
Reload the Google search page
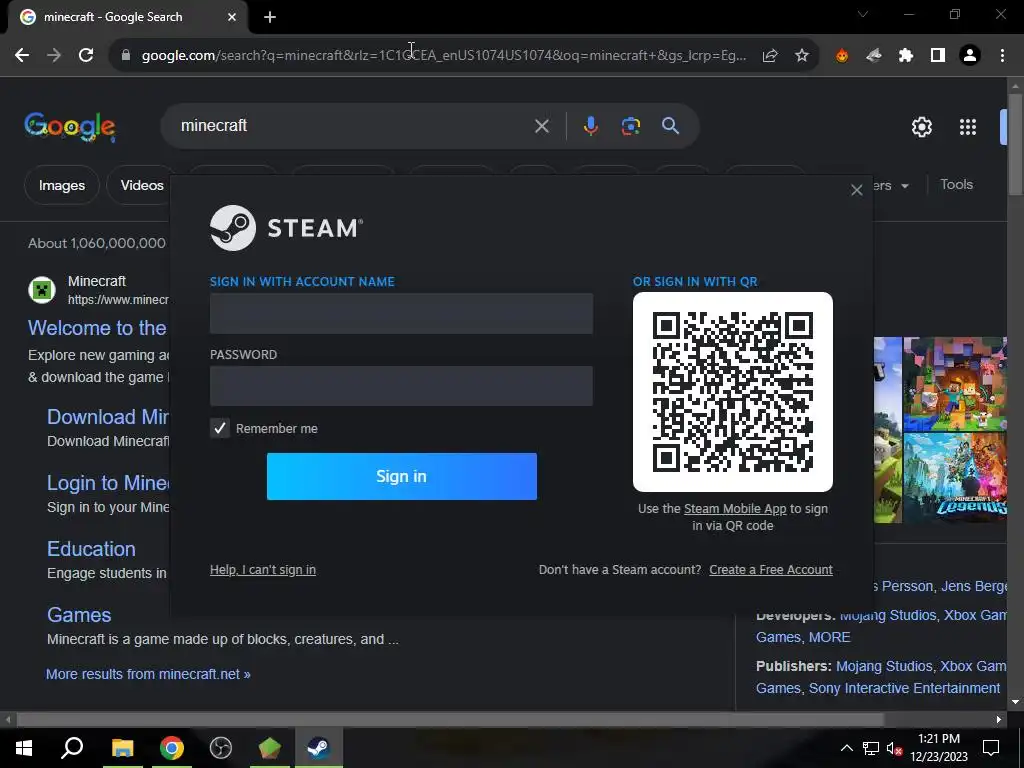coord(86,56)
